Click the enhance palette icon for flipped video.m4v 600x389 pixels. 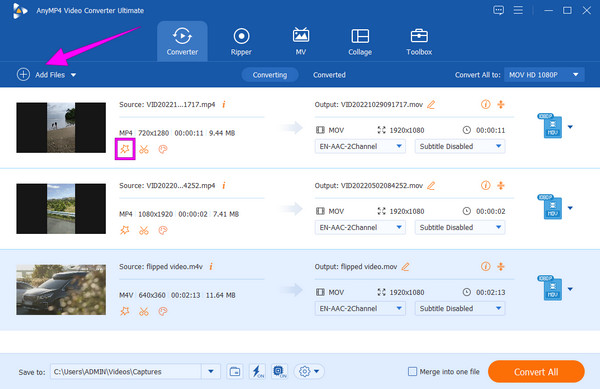pos(163,311)
